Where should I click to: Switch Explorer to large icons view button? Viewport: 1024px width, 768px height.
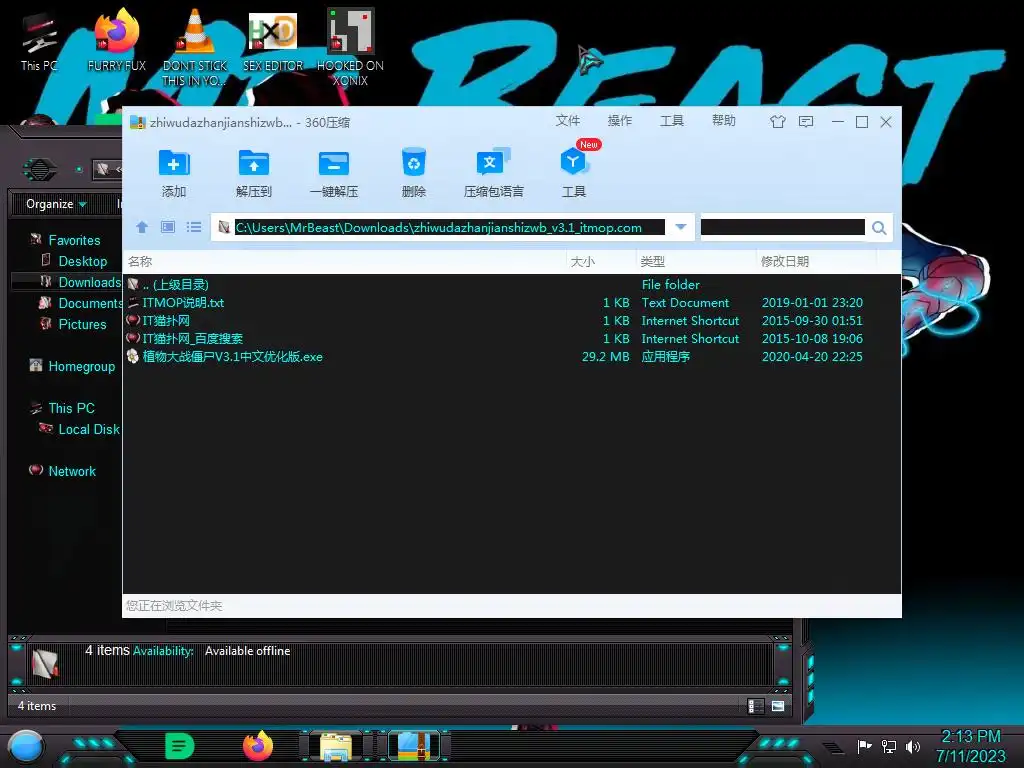tap(778, 706)
